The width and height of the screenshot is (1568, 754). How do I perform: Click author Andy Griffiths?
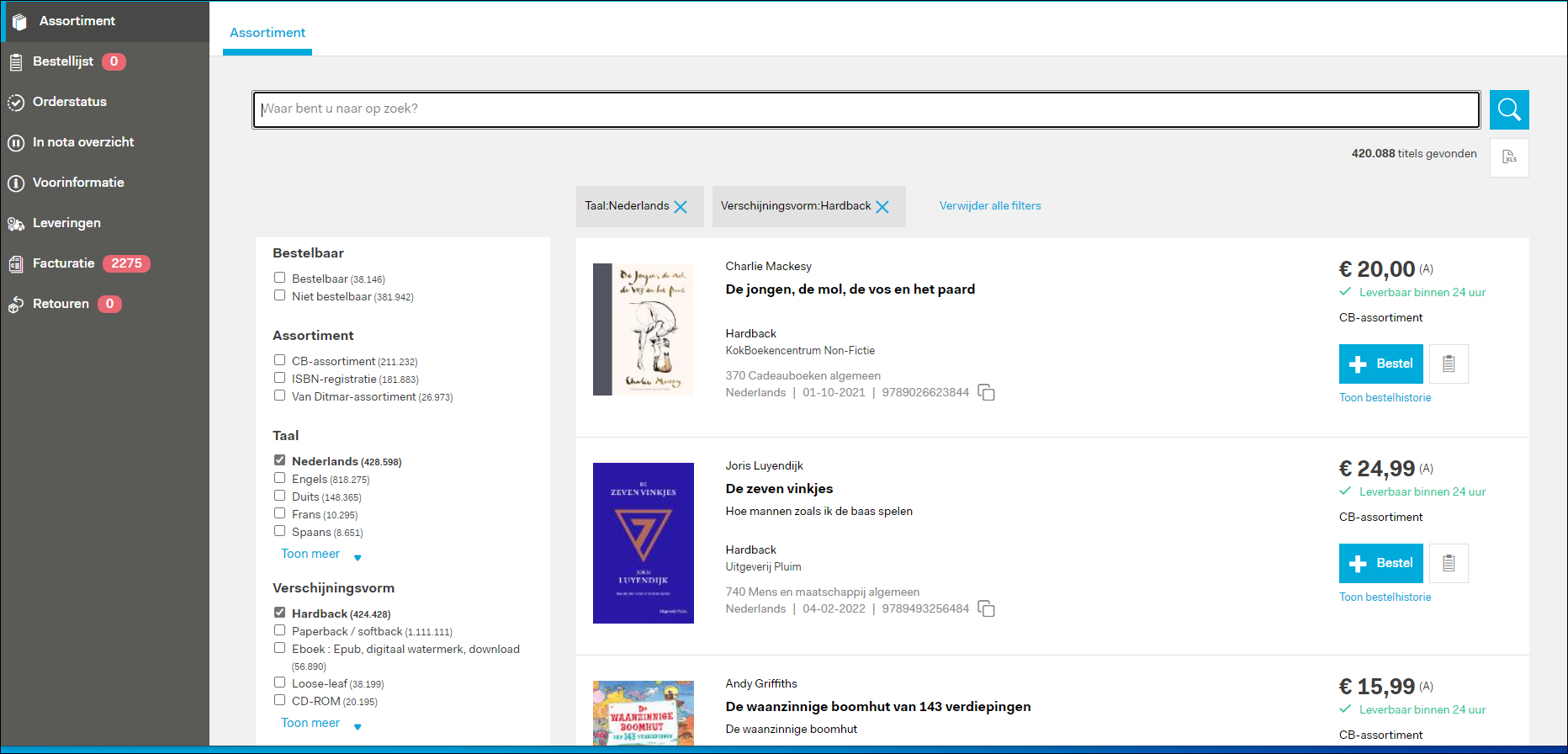pyautogui.click(x=761, y=684)
